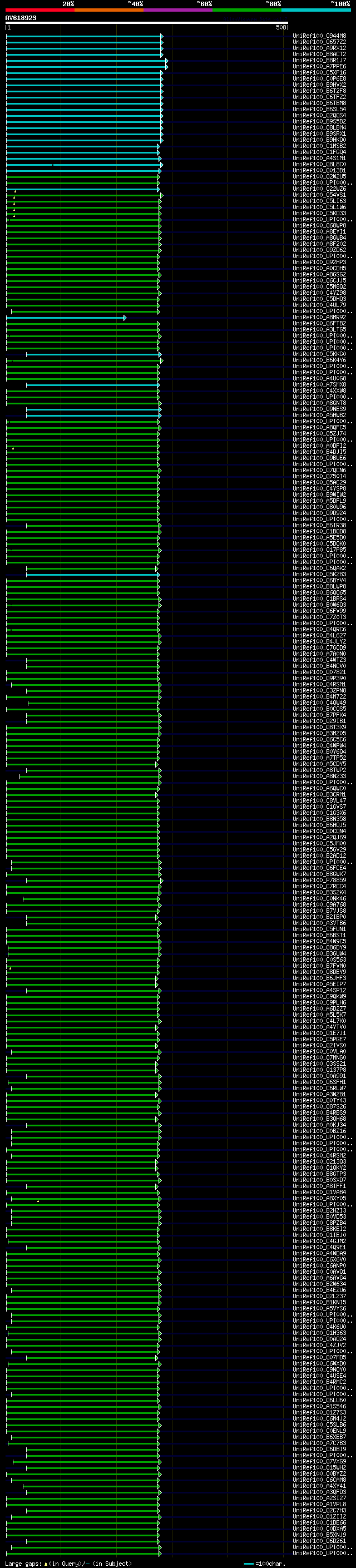Select hit label UniRef100_C4XXW8
This screenshot has width=356, height=1568.
tap(319, 391)
